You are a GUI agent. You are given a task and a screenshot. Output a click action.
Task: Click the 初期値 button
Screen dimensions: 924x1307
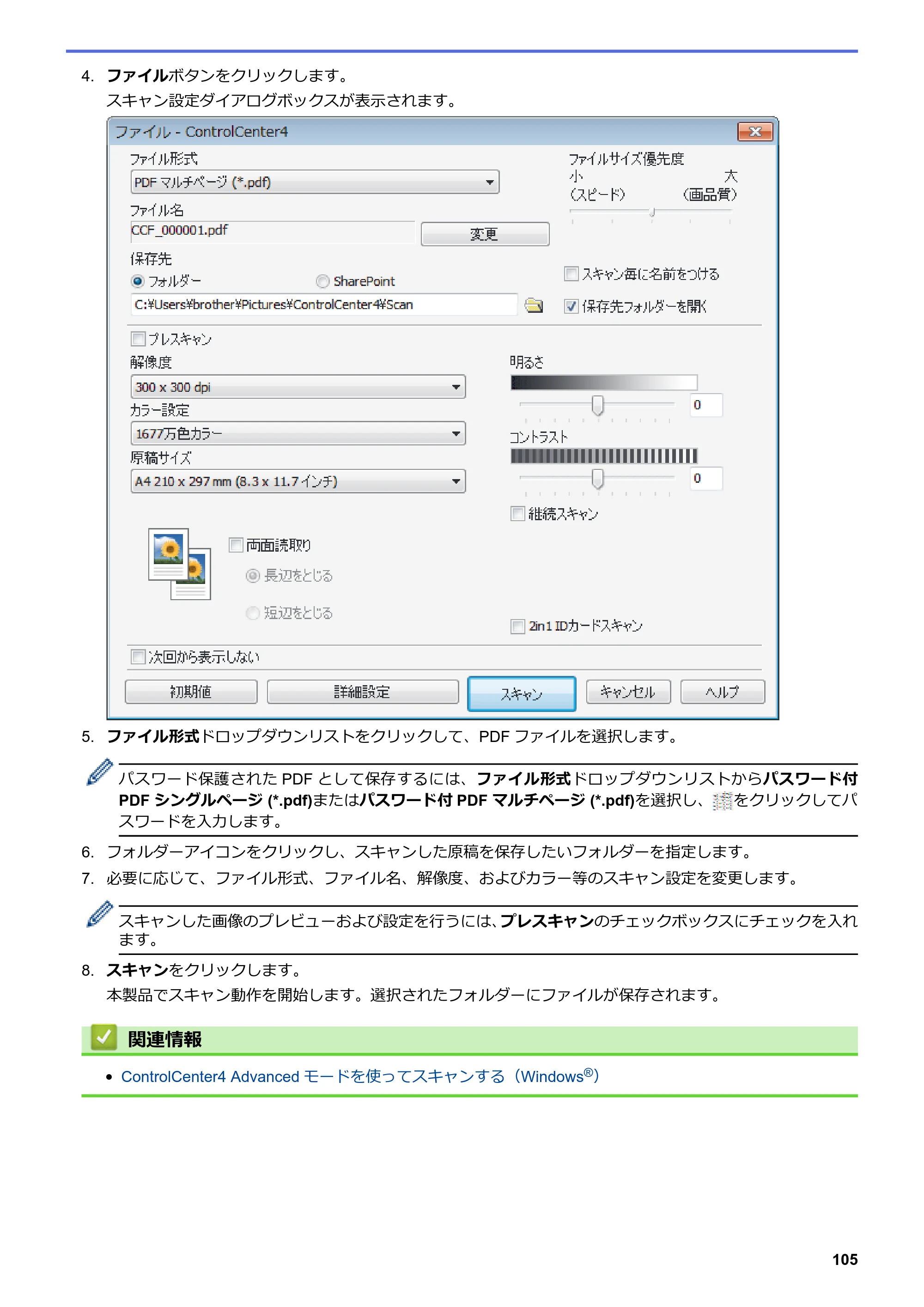coord(191,692)
